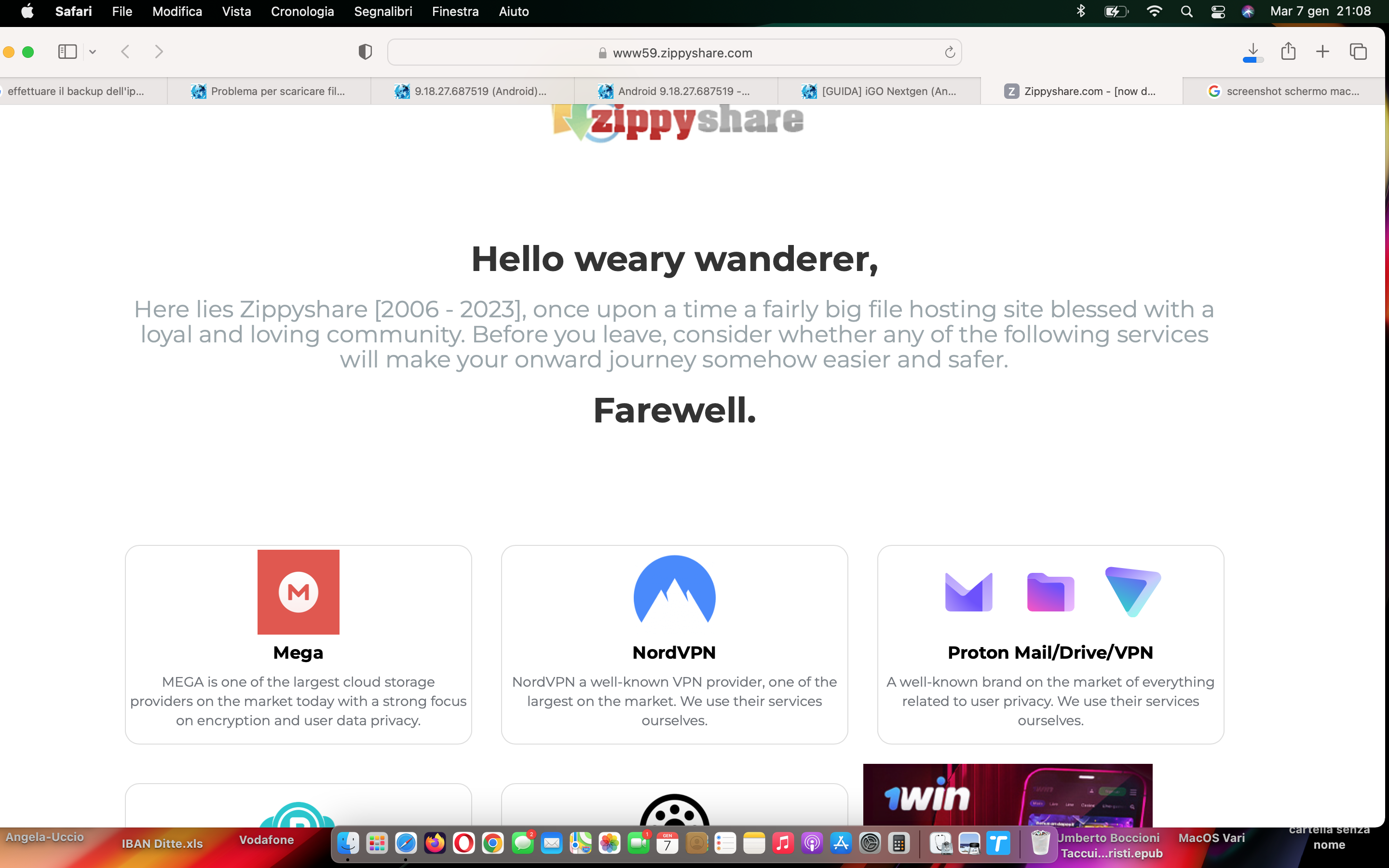Show Safari downloads list

(x=1253, y=52)
